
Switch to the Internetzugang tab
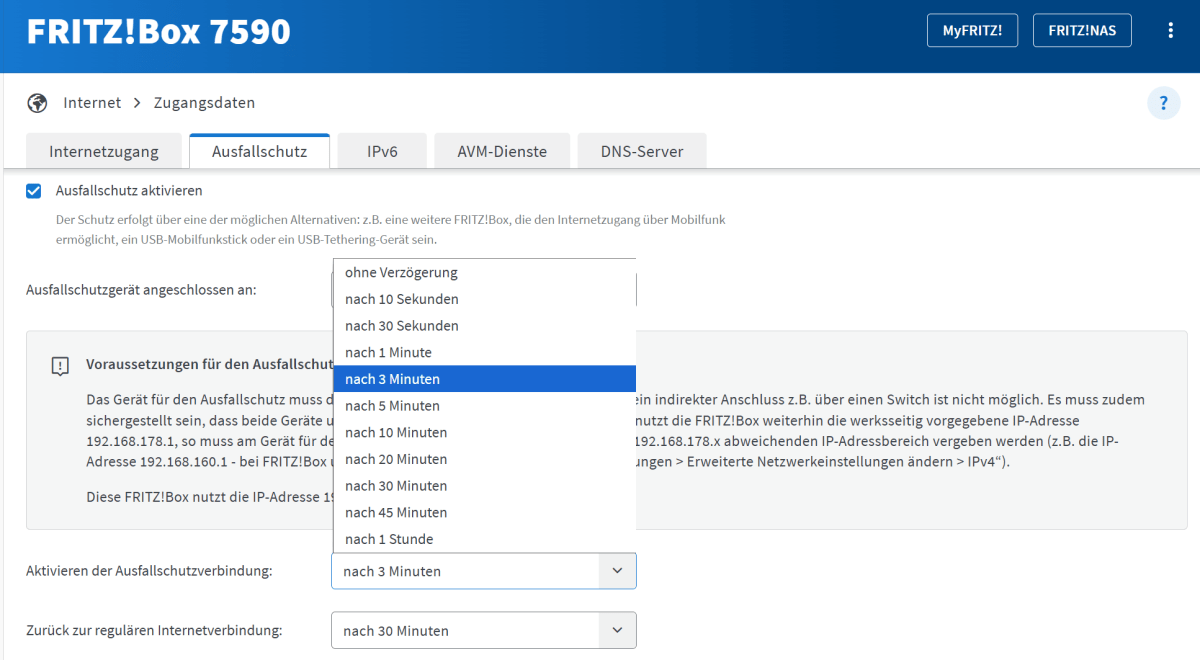click(x=104, y=152)
